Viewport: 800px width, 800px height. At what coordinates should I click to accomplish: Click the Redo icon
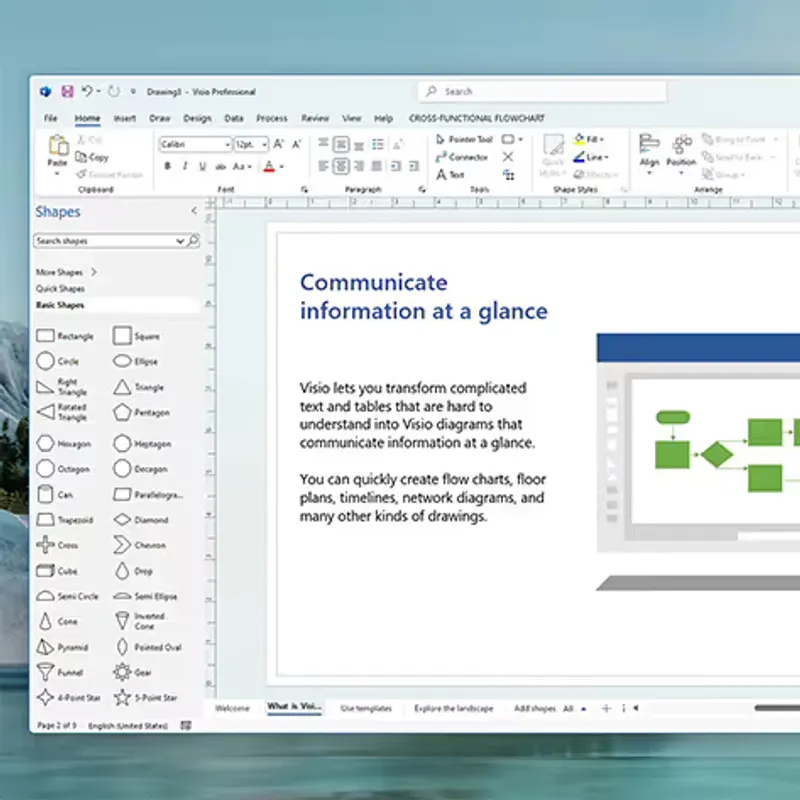[114, 91]
